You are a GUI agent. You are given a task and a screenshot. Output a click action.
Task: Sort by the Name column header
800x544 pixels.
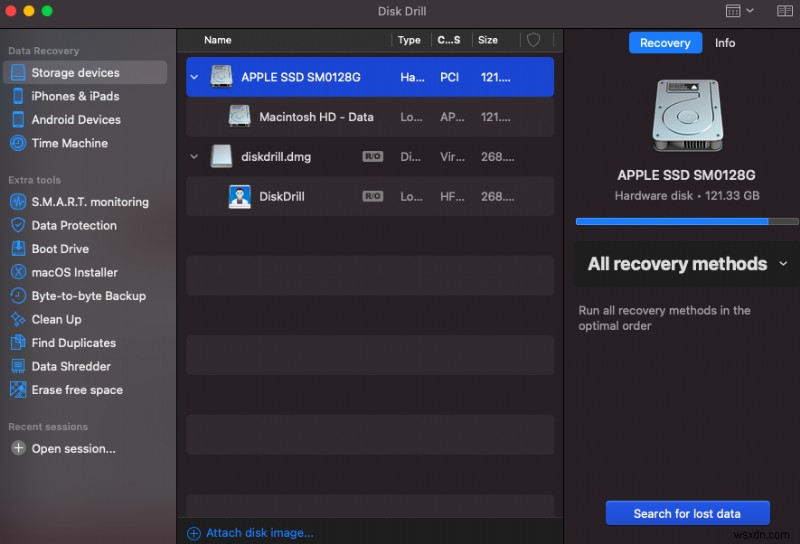[217, 40]
